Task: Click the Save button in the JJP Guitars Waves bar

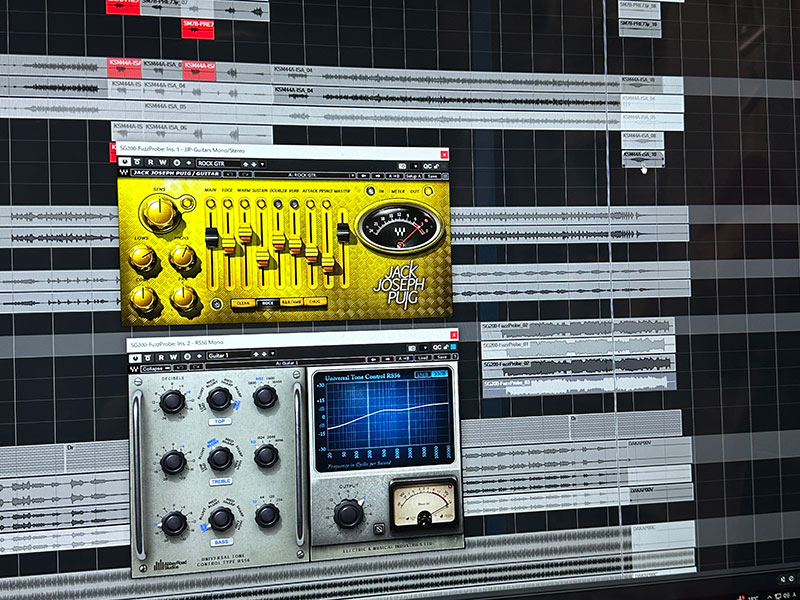Action: tap(433, 176)
